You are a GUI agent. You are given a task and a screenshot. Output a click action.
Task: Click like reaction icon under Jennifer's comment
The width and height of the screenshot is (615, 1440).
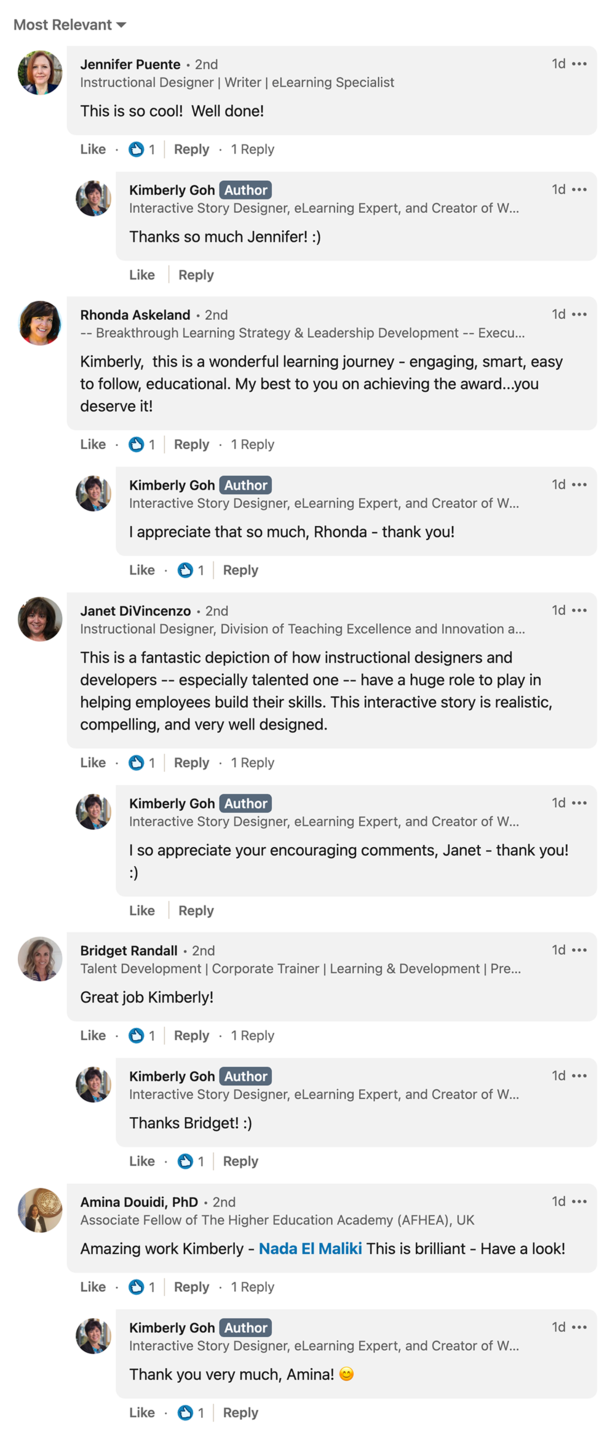(137, 149)
